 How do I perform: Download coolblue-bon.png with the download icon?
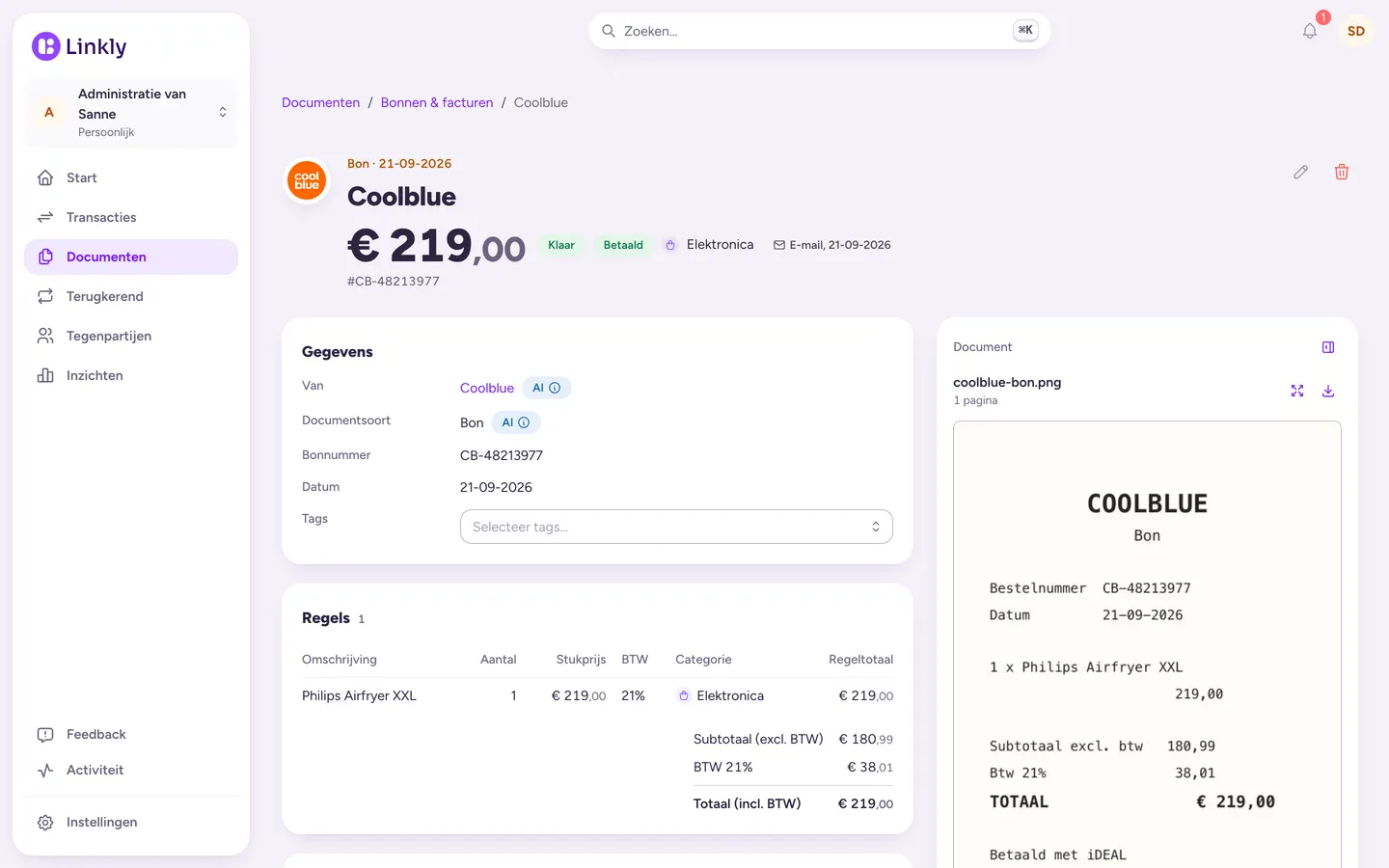pyautogui.click(x=1327, y=391)
